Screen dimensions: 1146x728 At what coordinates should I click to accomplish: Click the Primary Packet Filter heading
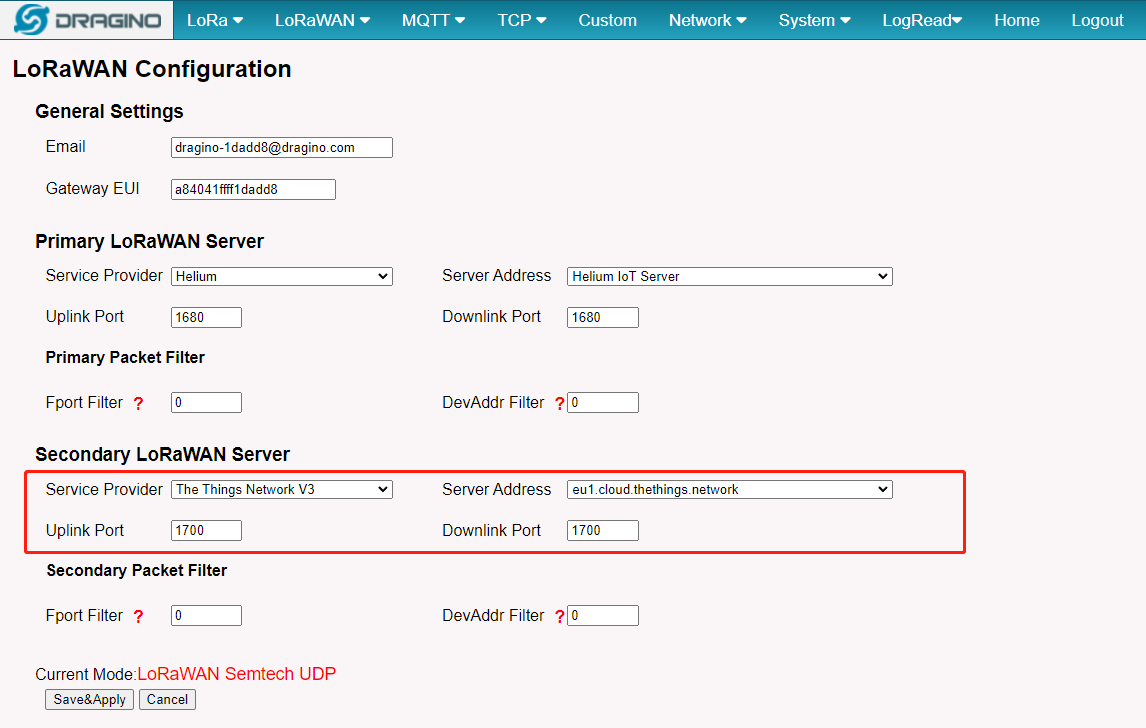(x=125, y=357)
